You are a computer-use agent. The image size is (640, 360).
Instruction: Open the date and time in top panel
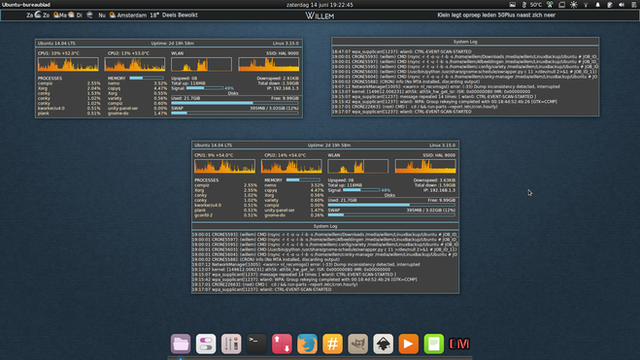coord(320,5)
